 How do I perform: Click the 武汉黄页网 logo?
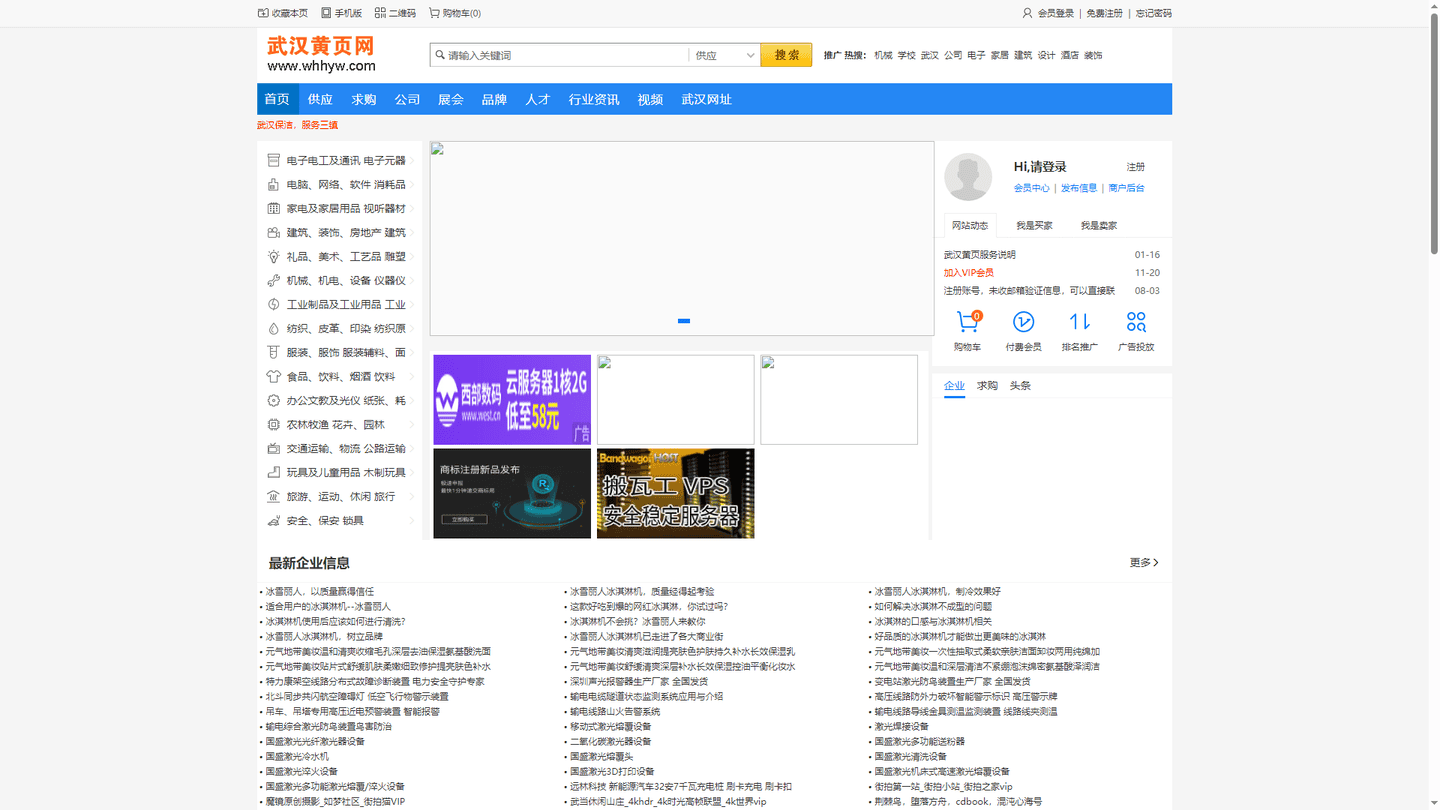321,55
